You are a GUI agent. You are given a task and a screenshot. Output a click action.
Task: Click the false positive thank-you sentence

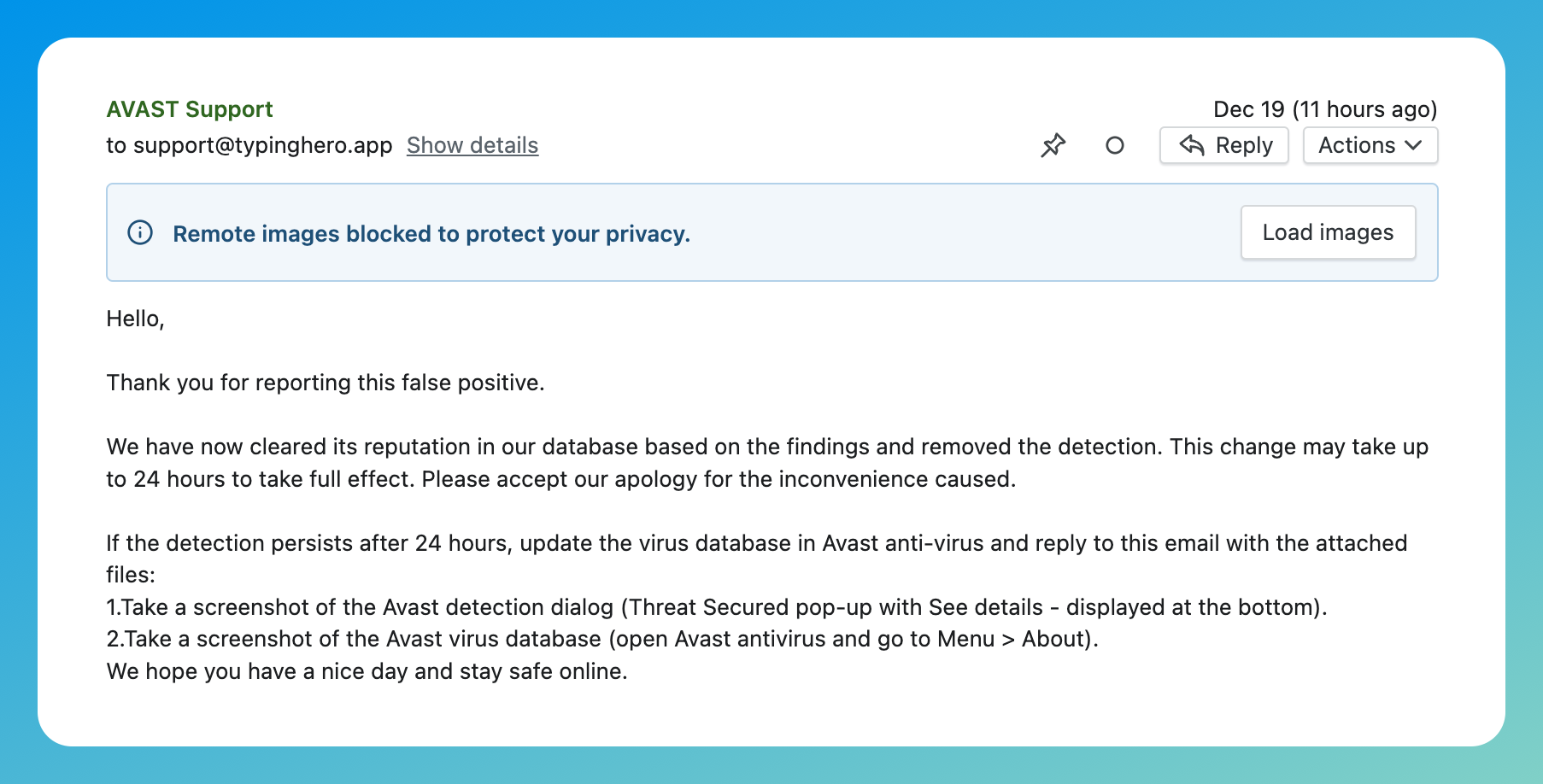point(326,383)
